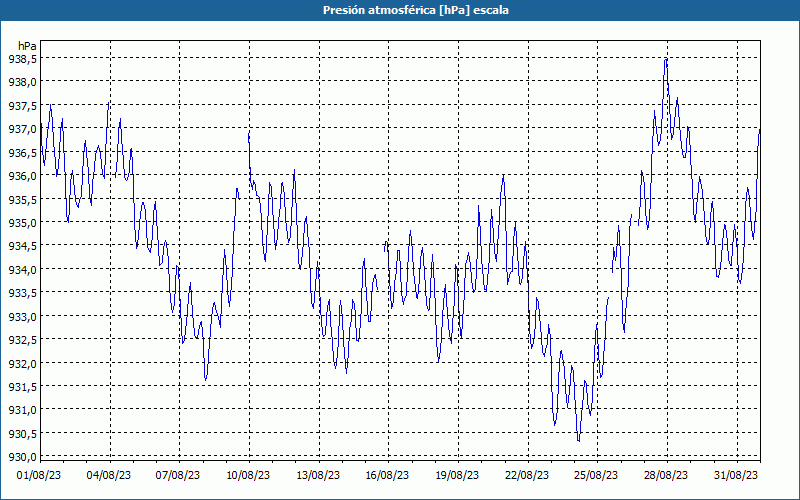800x500 pixels.
Task: Click the 19/08/23 date label
Action: [457, 476]
